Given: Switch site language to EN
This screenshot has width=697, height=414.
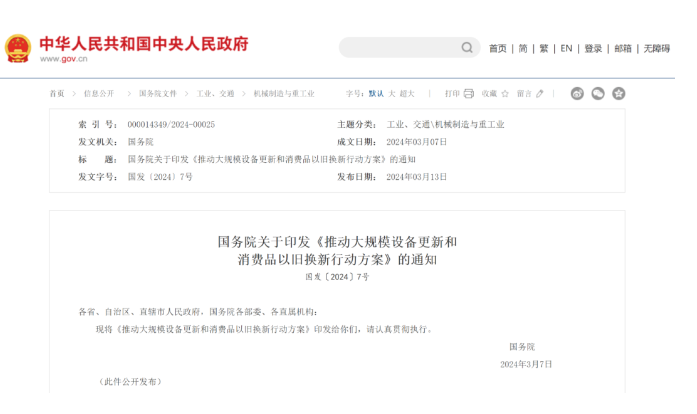Looking at the screenshot, I should click(x=566, y=48).
